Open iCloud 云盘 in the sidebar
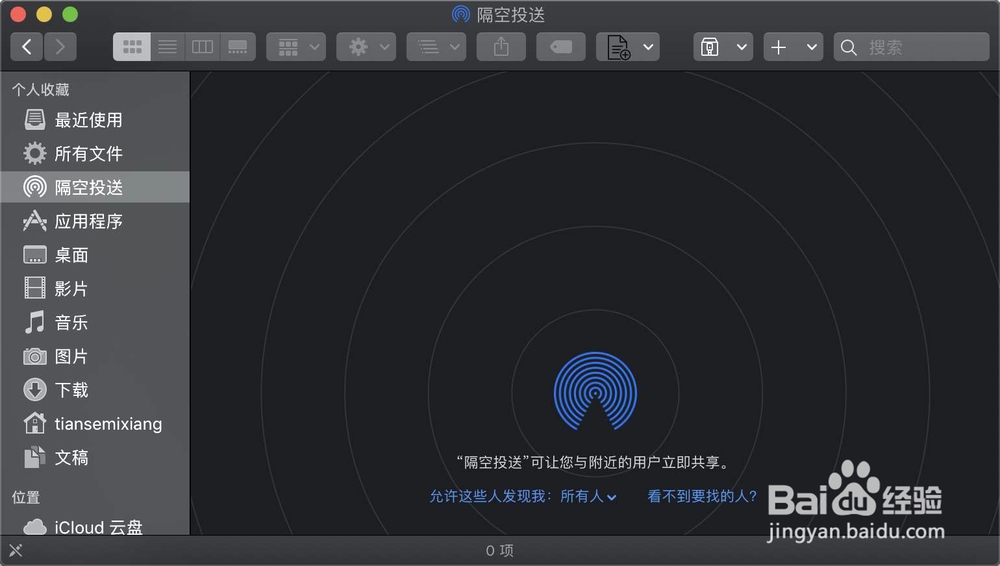 (95, 526)
